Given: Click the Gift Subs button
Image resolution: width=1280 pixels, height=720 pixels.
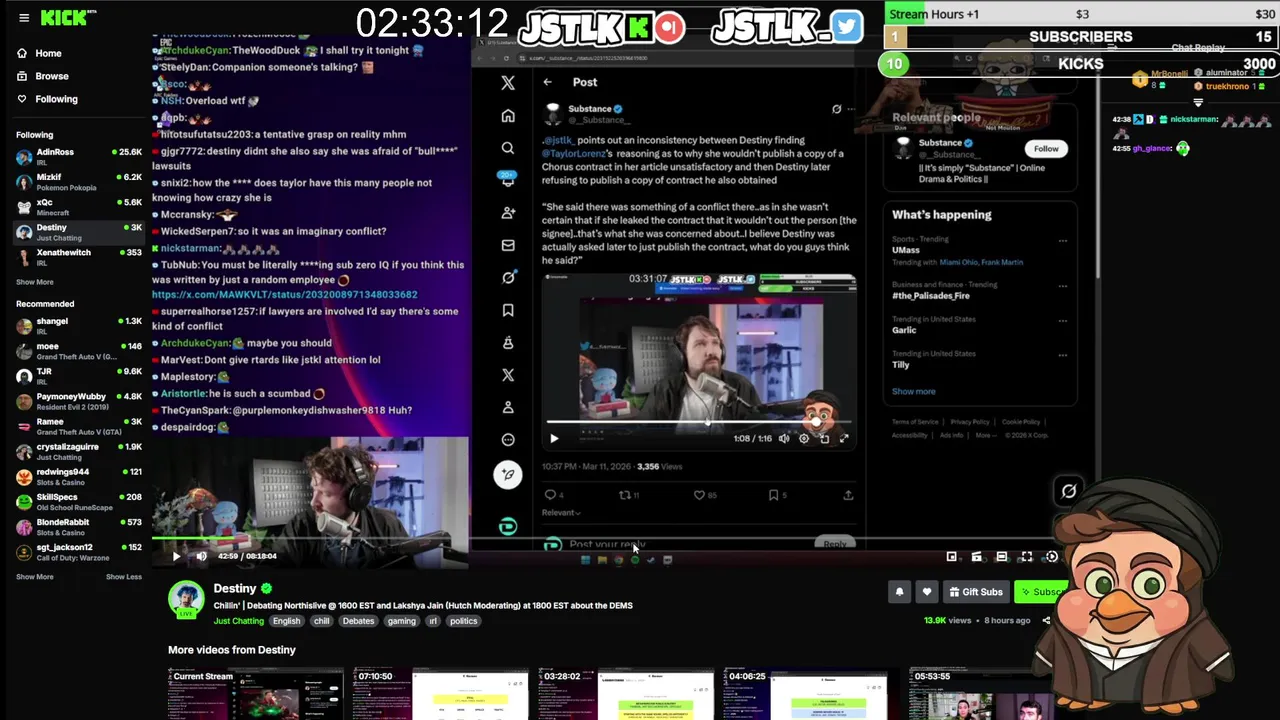Looking at the screenshot, I should [x=976, y=592].
